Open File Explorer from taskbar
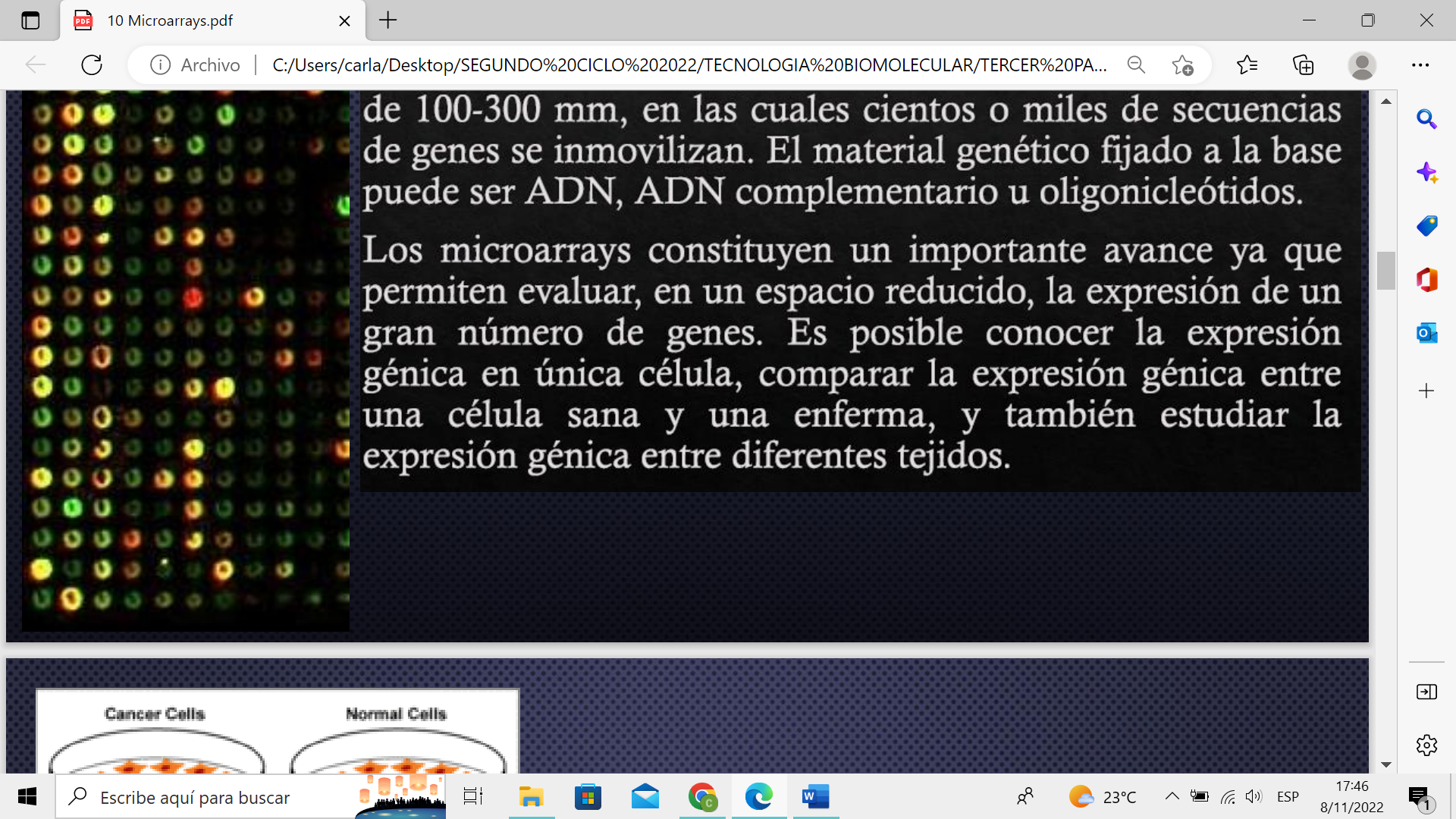The image size is (1456, 819). tap(532, 797)
